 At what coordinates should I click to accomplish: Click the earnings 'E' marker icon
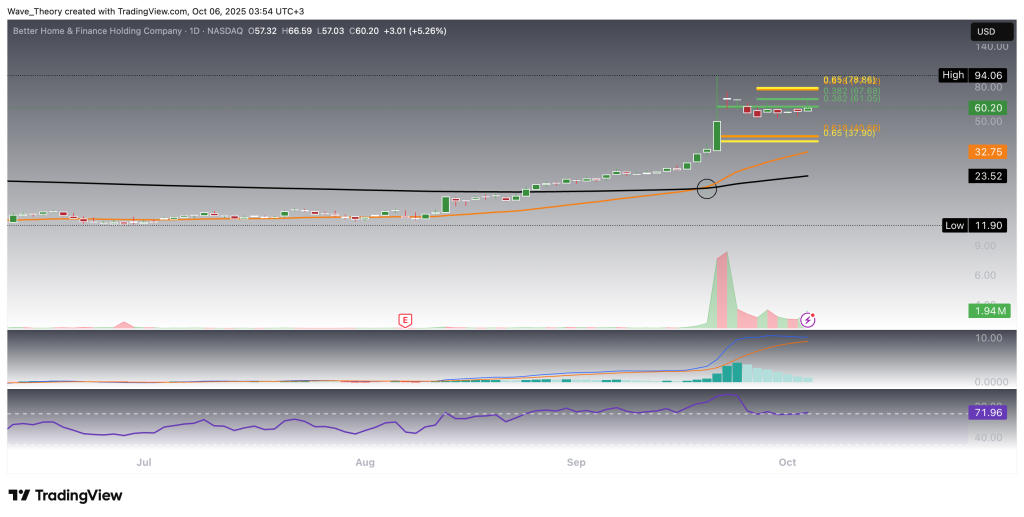[x=405, y=320]
